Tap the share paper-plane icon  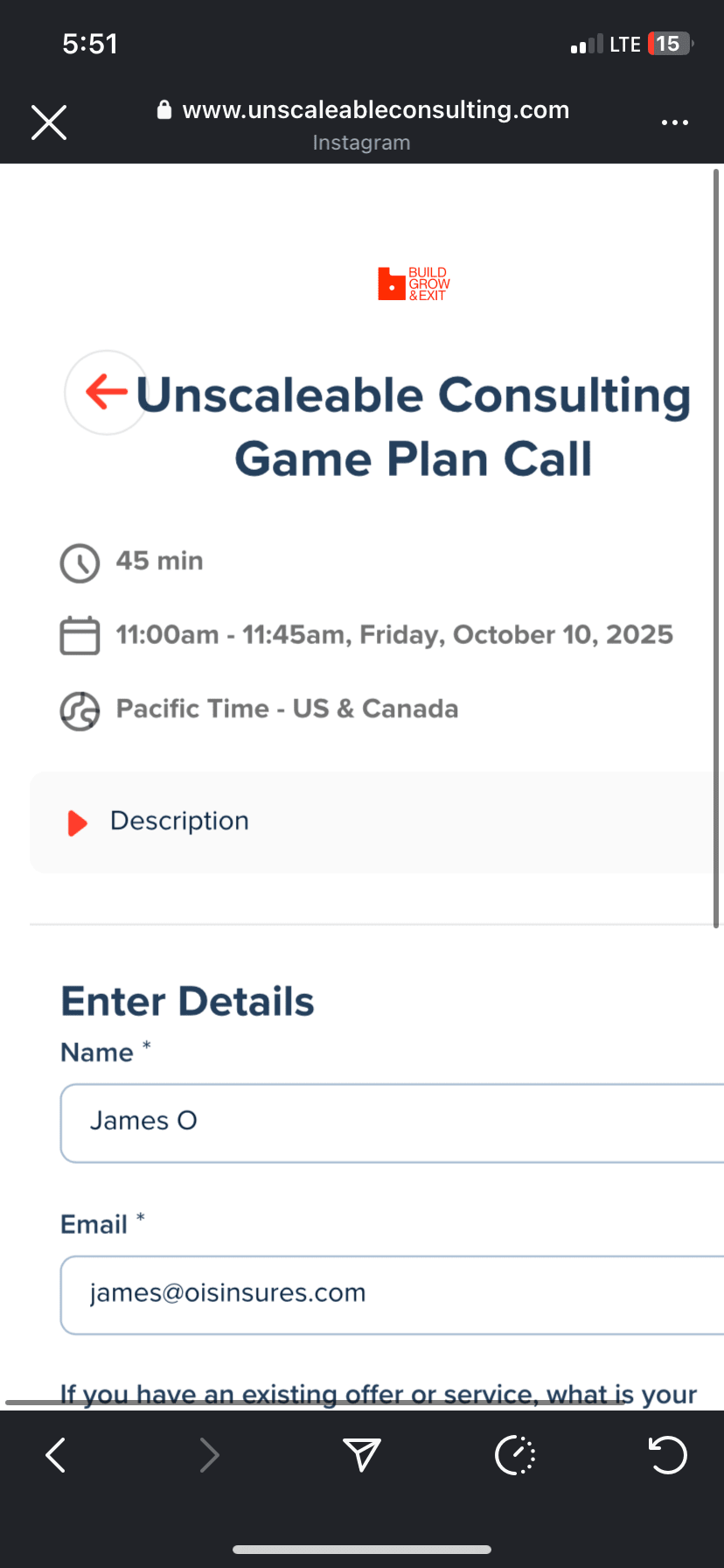361,1455
